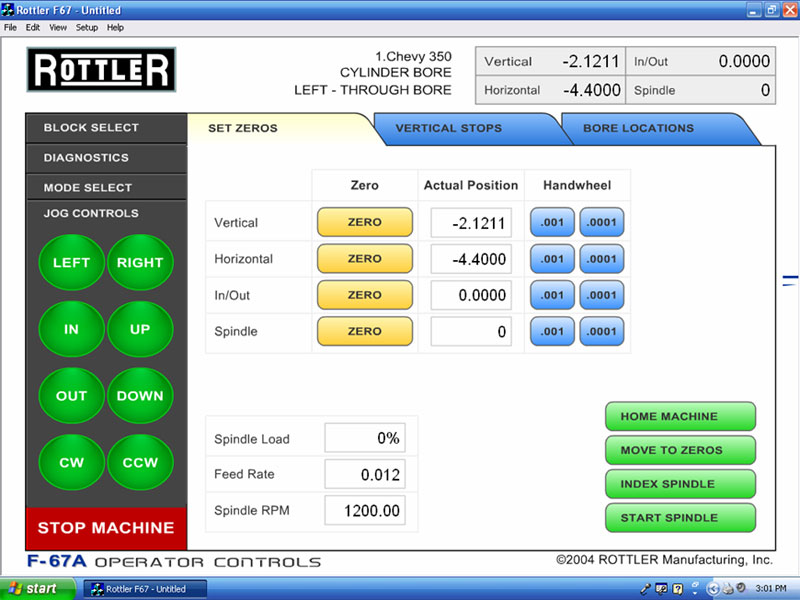800x600 pixels.
Task: Select .001 handwheel increment for Horizontal
Action: coord(552,259)
